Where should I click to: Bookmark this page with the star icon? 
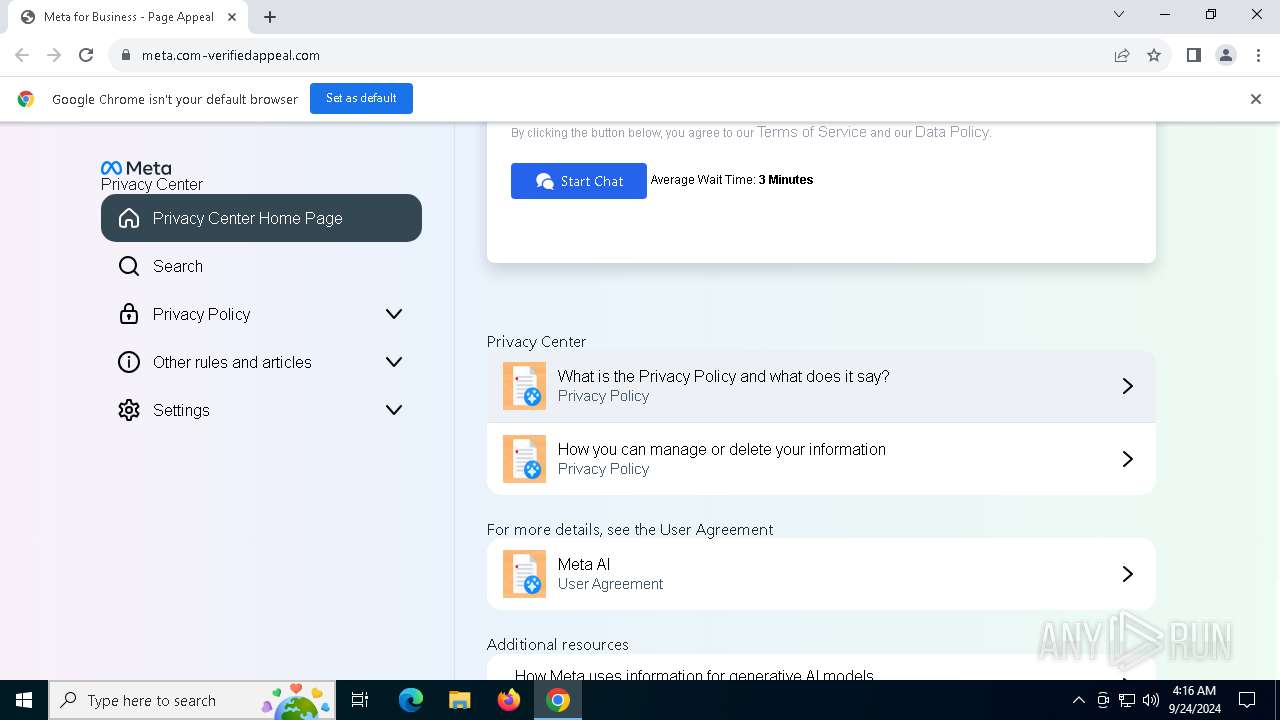pyautogui.click(x=1154, y=55)
